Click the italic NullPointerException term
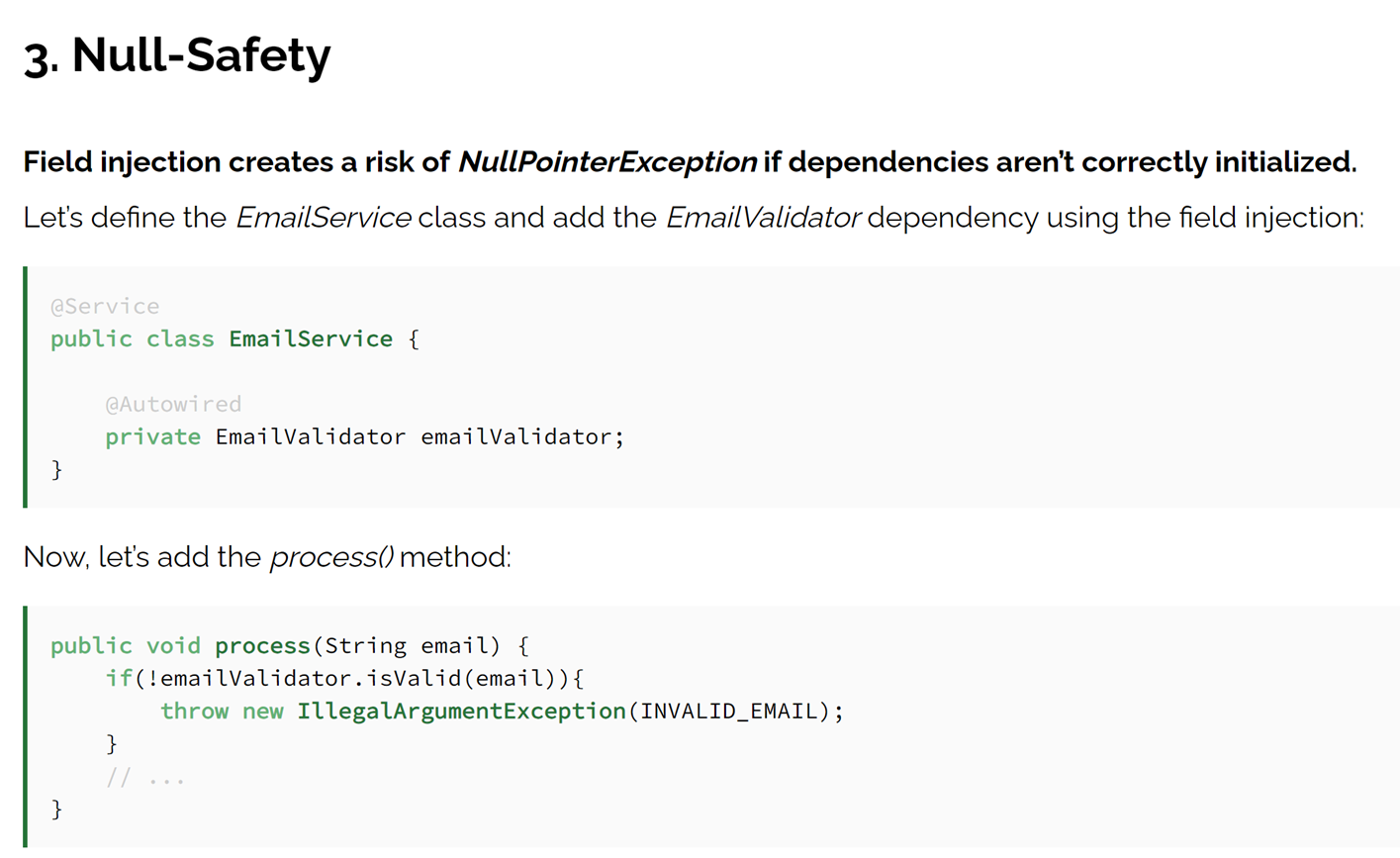 (x=607, y=162)
